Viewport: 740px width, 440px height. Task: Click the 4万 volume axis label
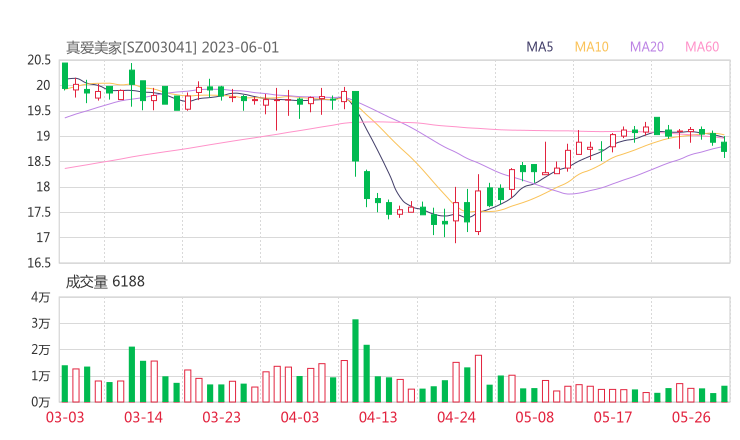click(x=41, y=297)
